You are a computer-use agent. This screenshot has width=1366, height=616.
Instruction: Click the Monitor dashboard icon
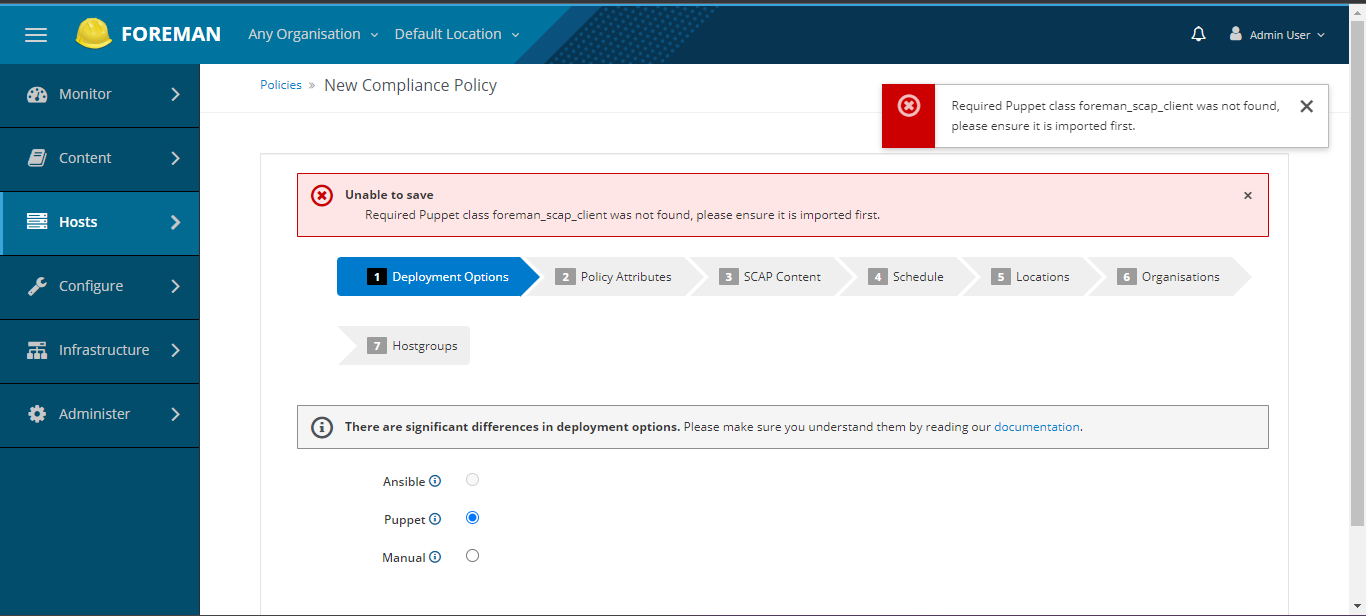click(37, 94)
